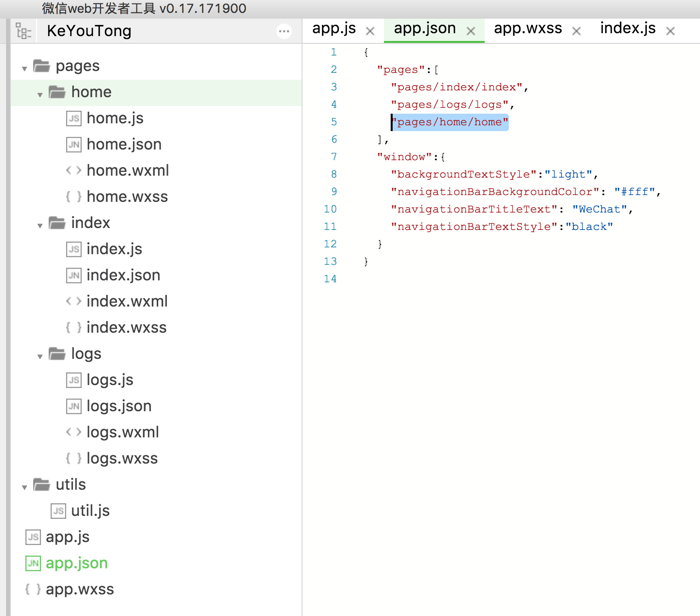
Task: Click the utils folder icon
Action: (x=41, y=484)
